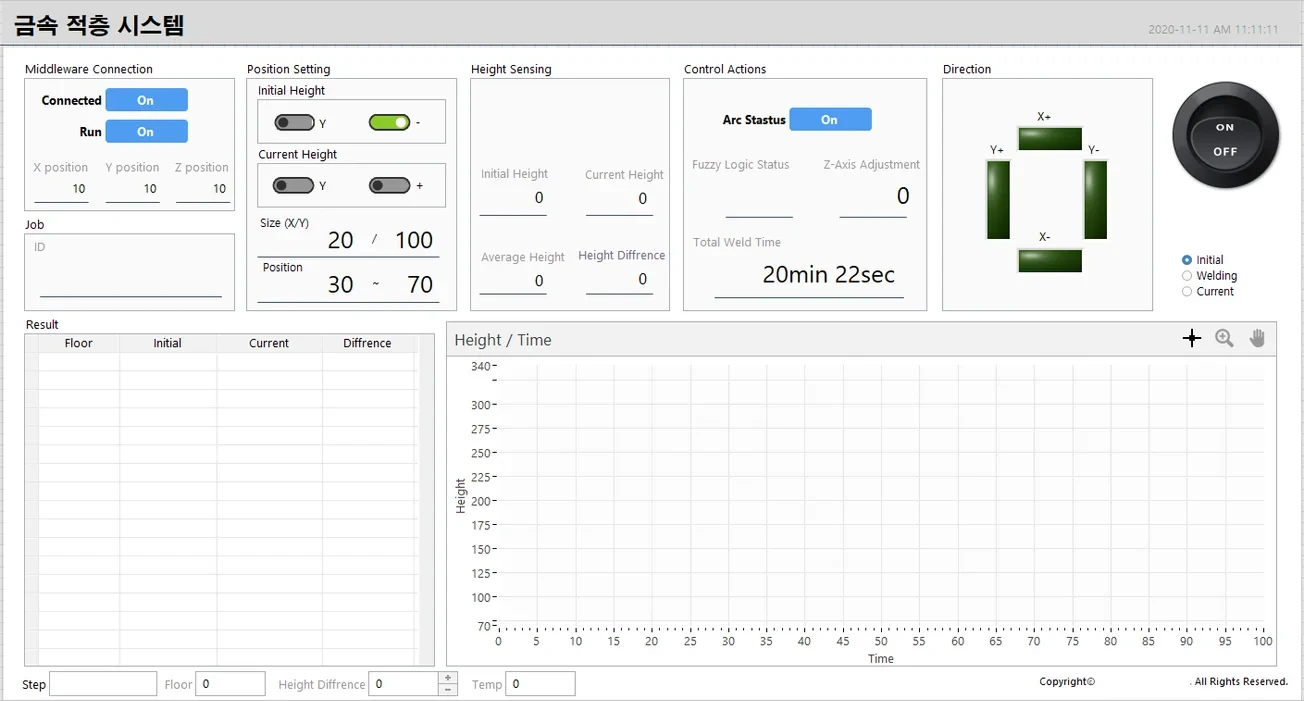Click the Y- direction indicator
The width and height of the screenshot is (1304, 701).
pyautogui.click(x=1095, y=199)
